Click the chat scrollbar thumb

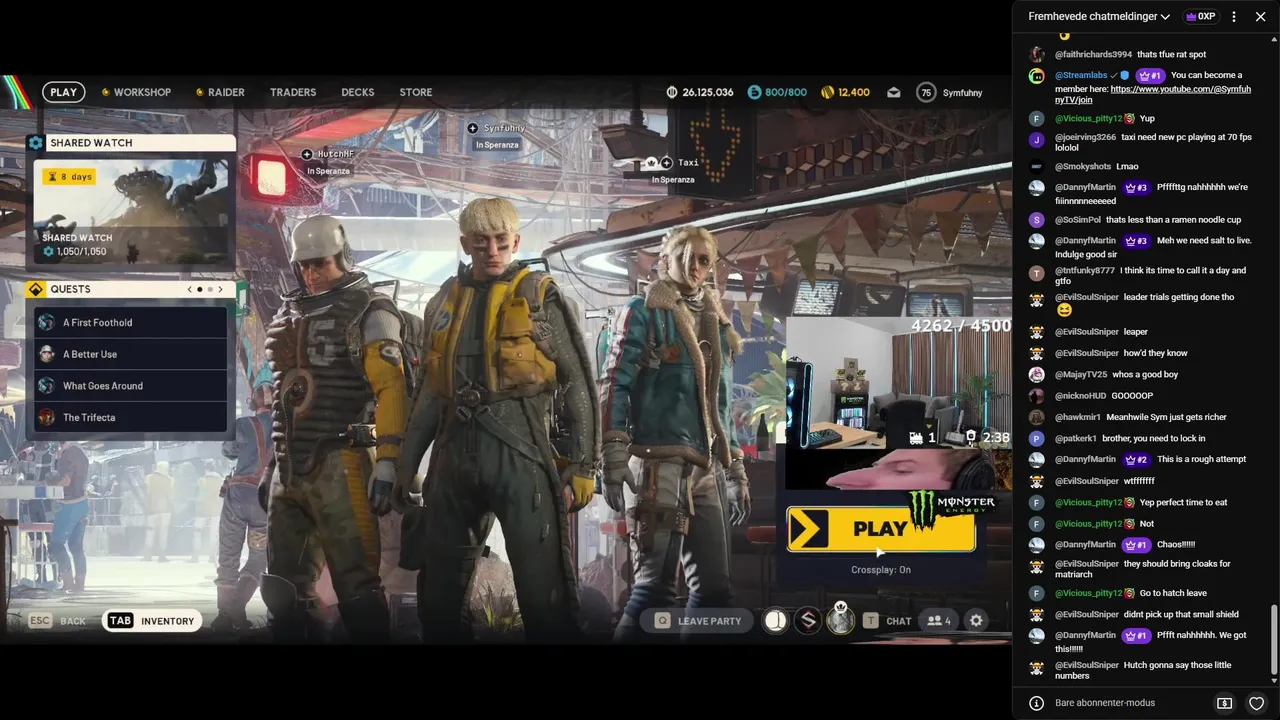coord(1274,639)
